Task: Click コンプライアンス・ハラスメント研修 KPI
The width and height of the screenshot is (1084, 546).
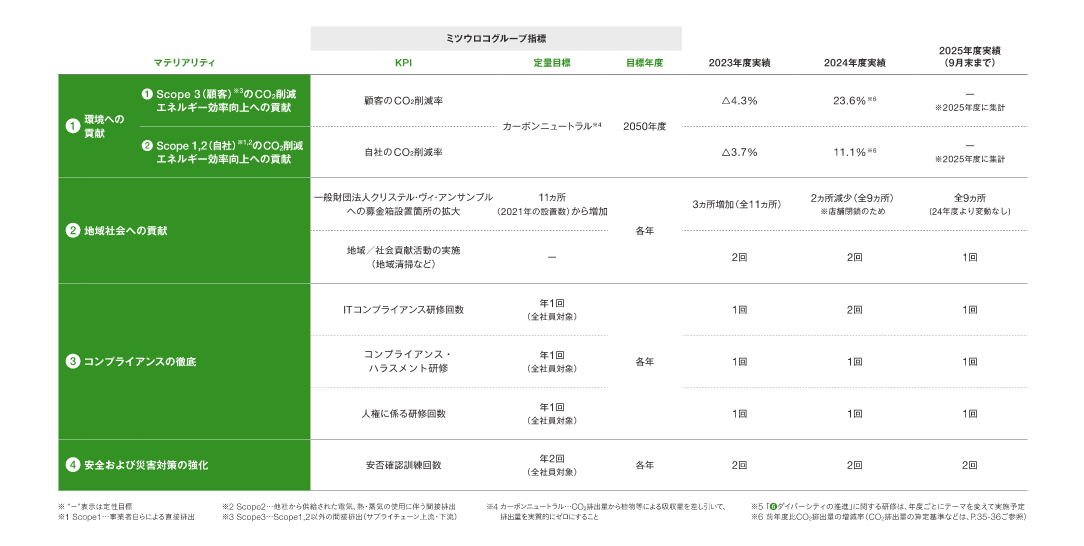Action: click(406, 361)
